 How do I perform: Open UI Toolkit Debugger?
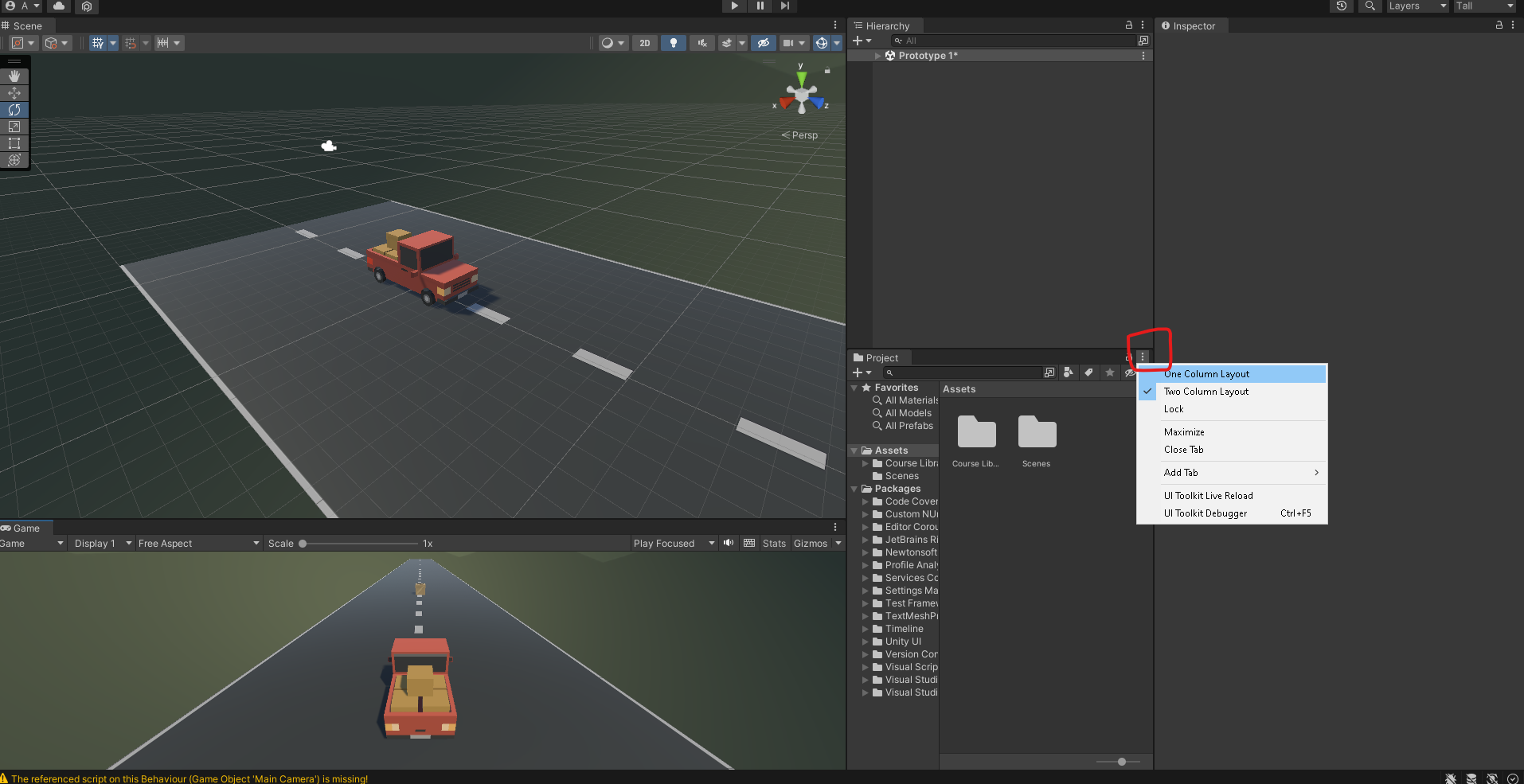1232,513
